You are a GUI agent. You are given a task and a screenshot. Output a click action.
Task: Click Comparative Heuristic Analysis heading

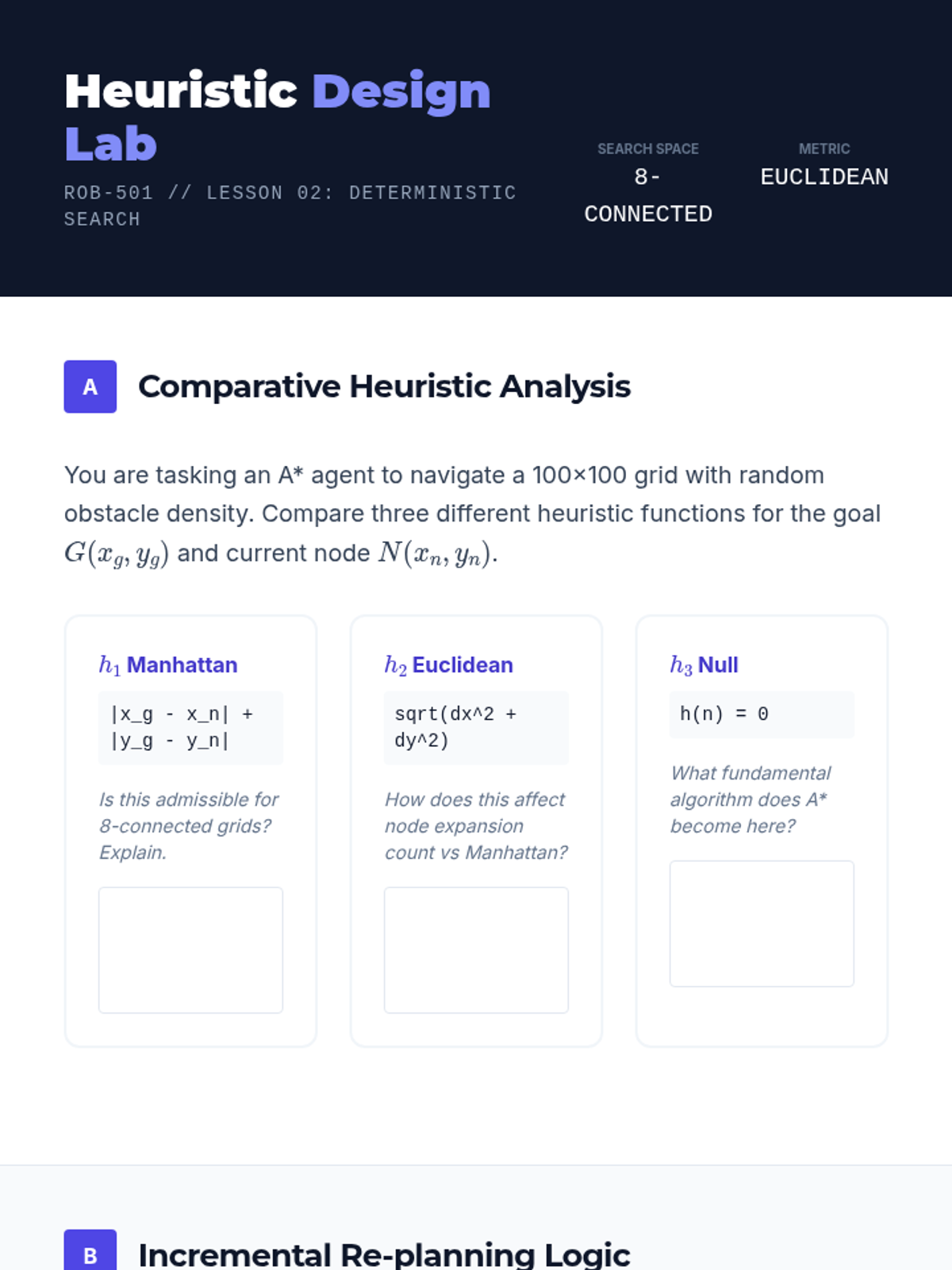pyautogui.click(x=384, y=387)
